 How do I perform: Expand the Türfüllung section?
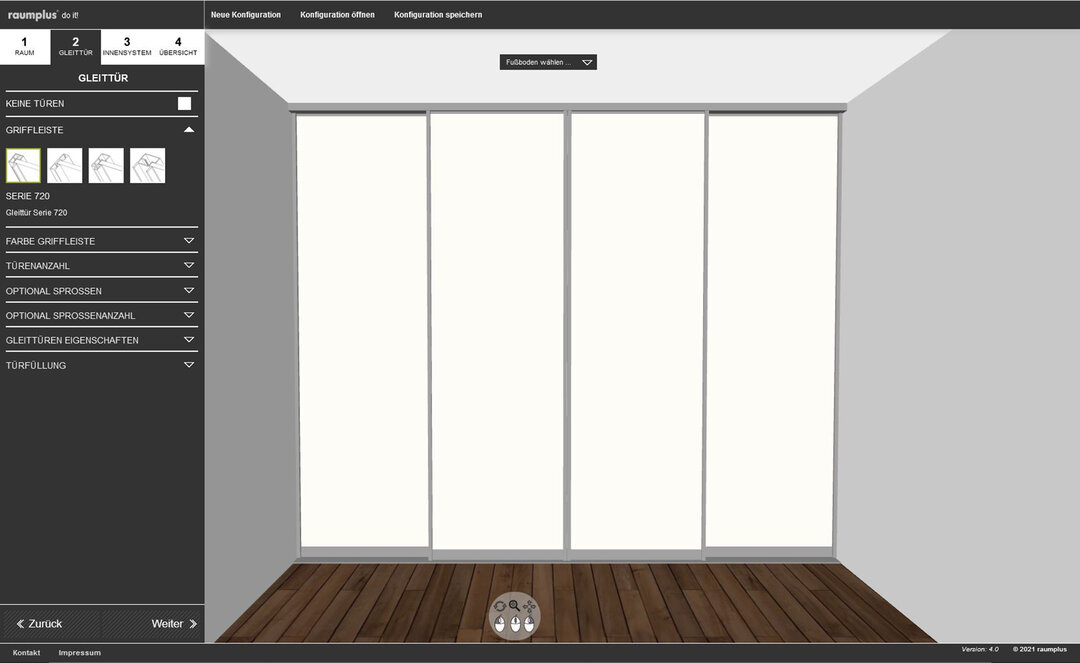(x=102, y=365)
